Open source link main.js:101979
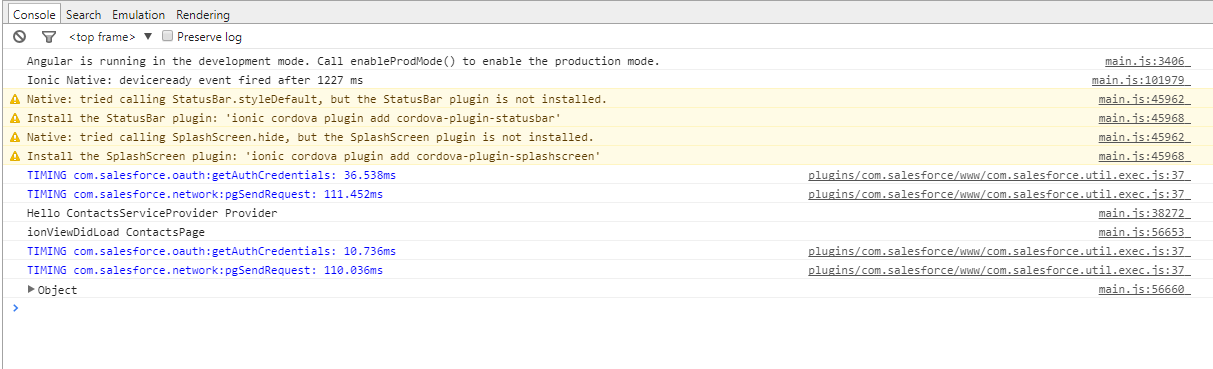Screen dimensions: 1213x369 tap(1141, 80)
